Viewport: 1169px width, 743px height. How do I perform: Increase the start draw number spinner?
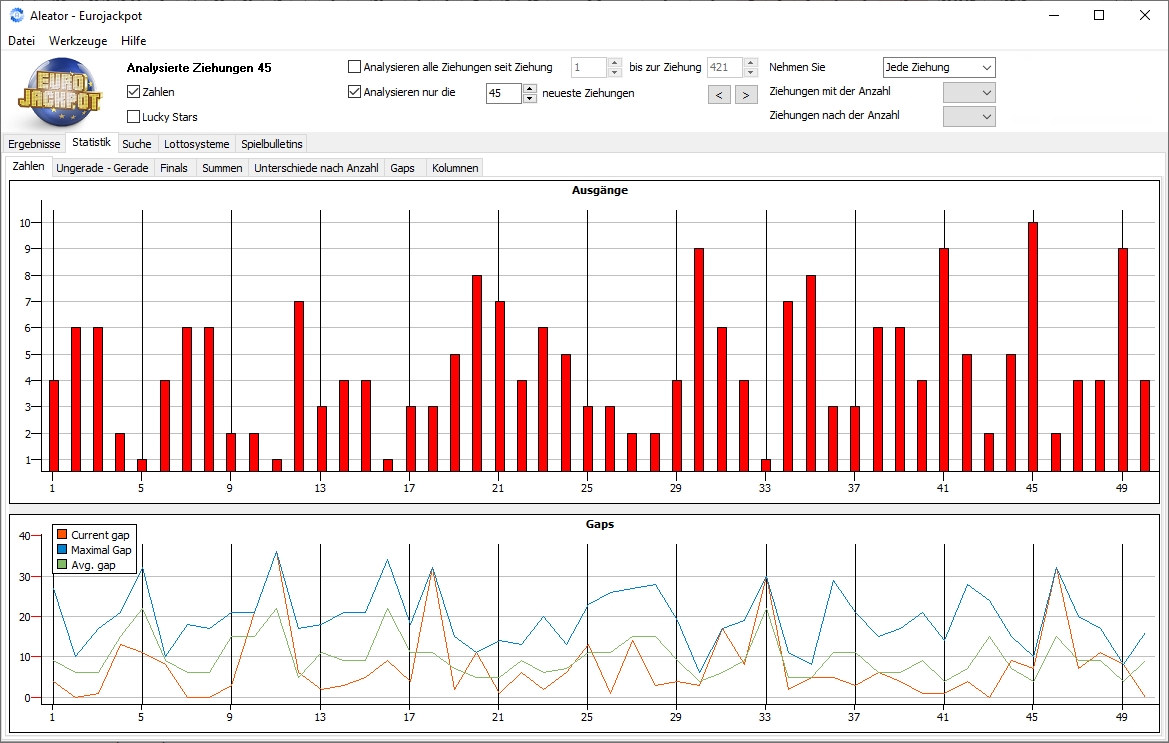click(615, 63)
